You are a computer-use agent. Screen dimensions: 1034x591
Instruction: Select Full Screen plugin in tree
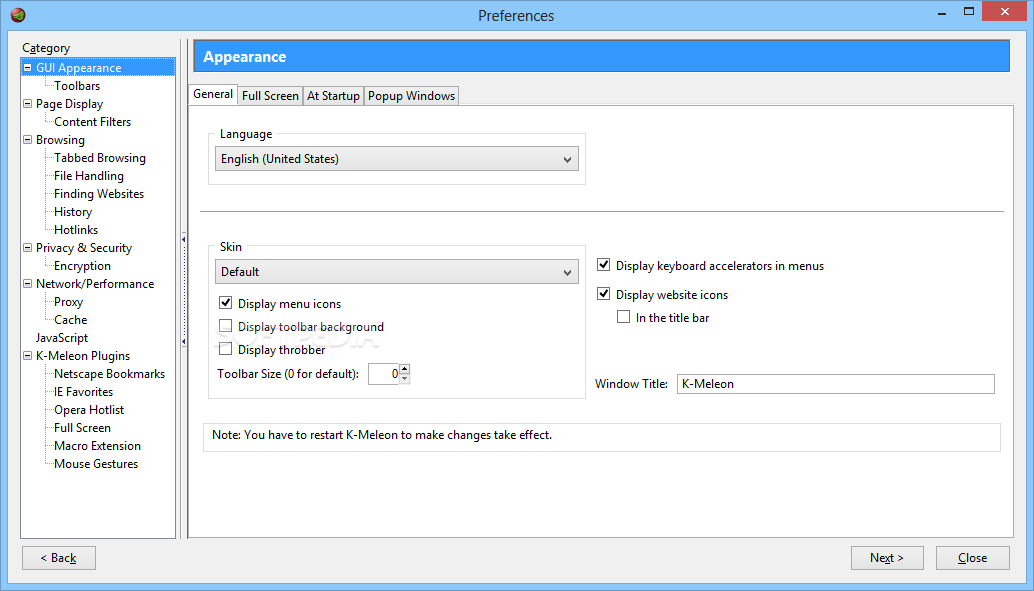tap(82, 427)
